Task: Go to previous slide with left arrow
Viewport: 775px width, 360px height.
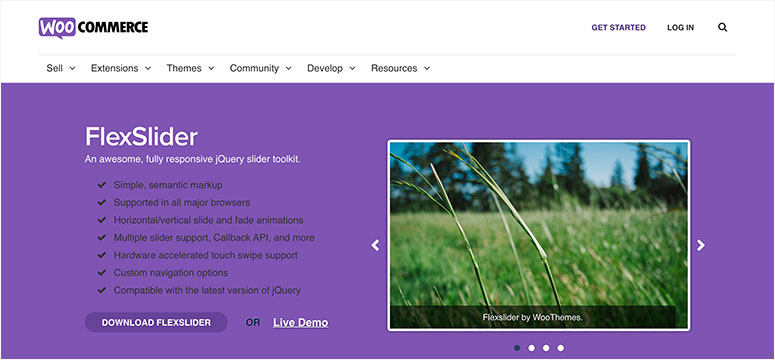Action: [x=375, y=245]
